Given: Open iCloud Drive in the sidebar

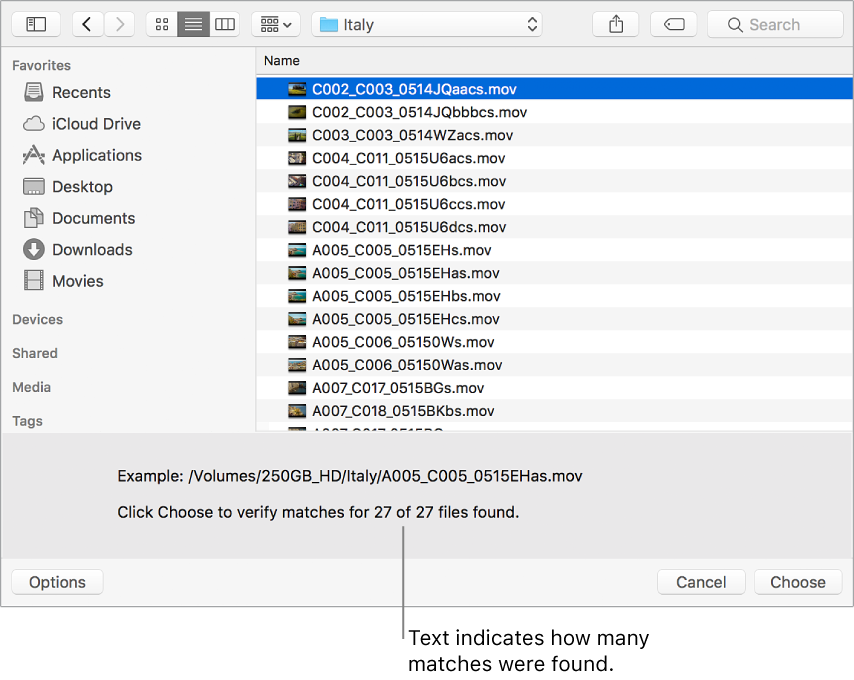Looking at the screenshot, I should pos(95,124).
